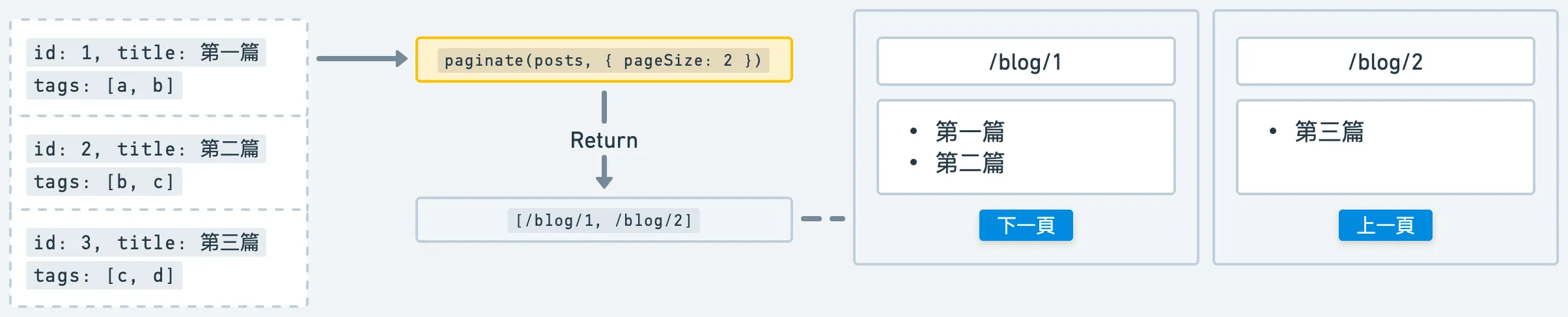1568x317 pixels.
Task: Click the Return label
Action: coord(604,141)
